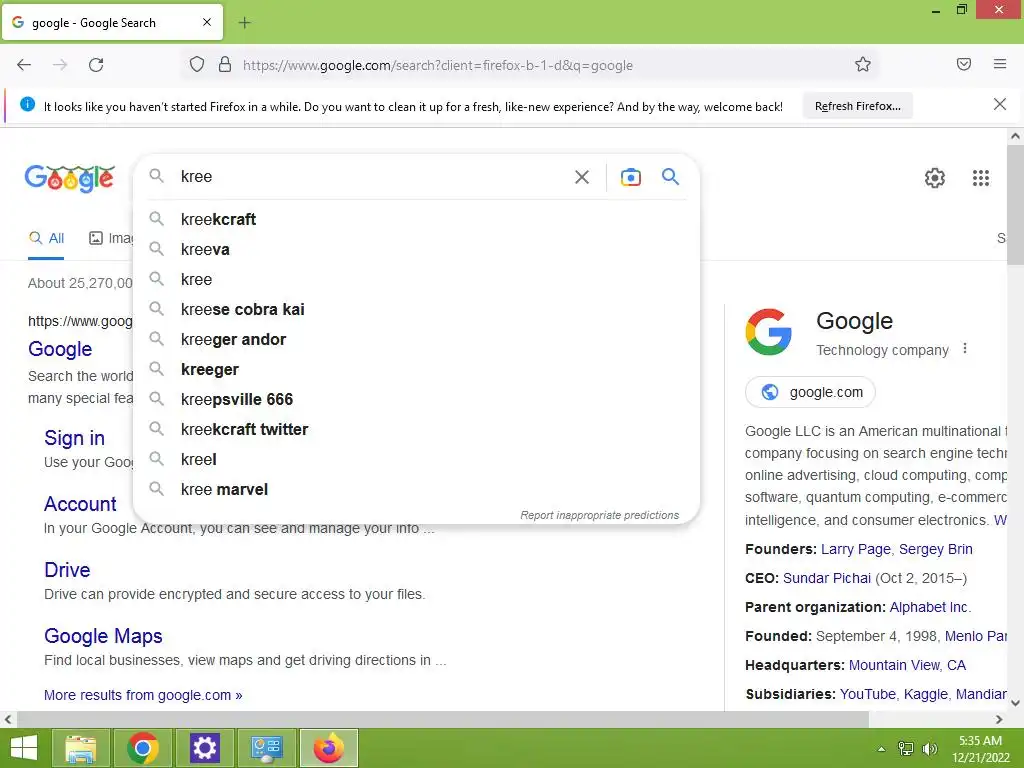Close the google - Google Search tab
Viewport: 1024px width, 768px height.
206,22
